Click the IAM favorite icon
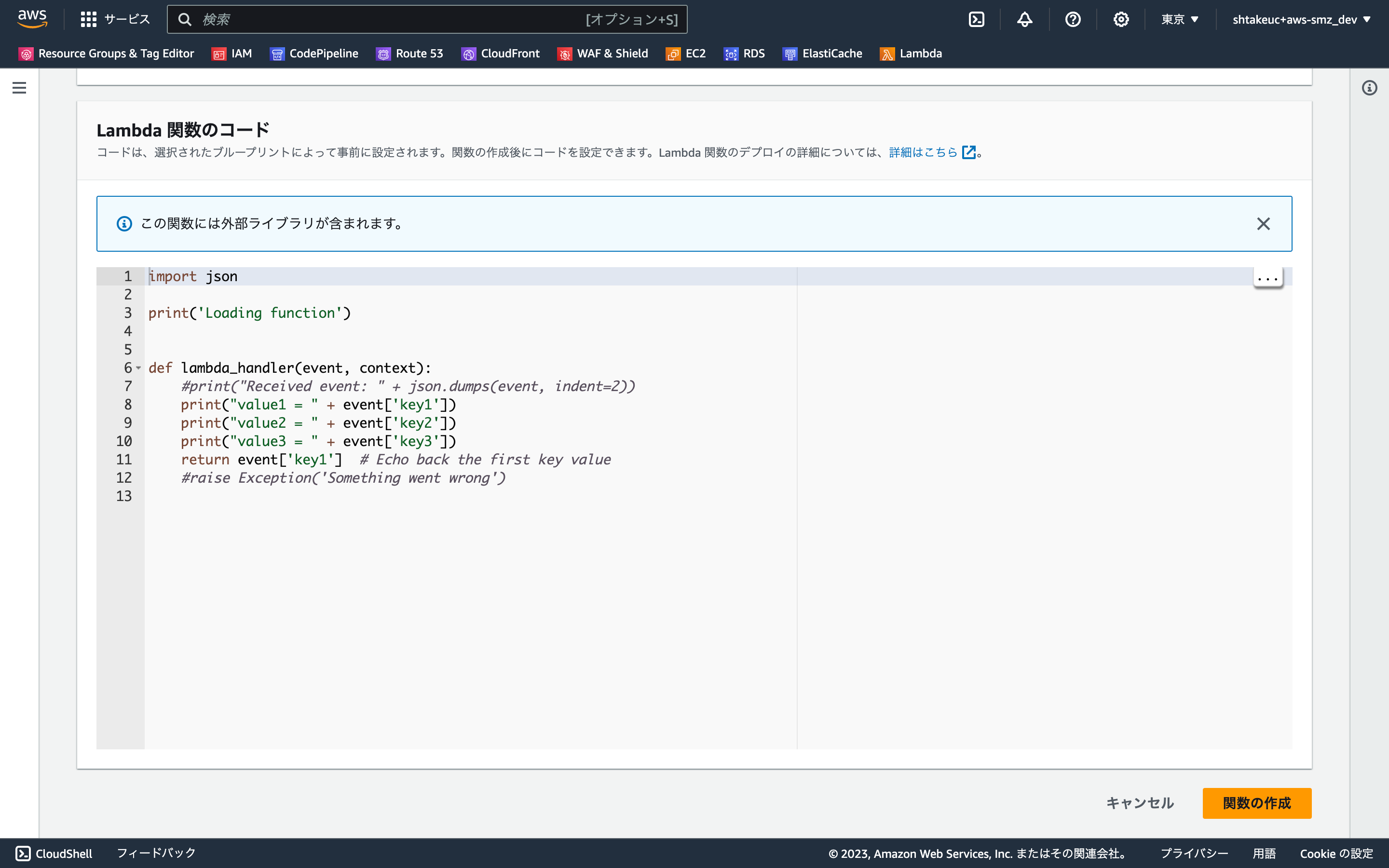1389x868 pixels. 218,54
